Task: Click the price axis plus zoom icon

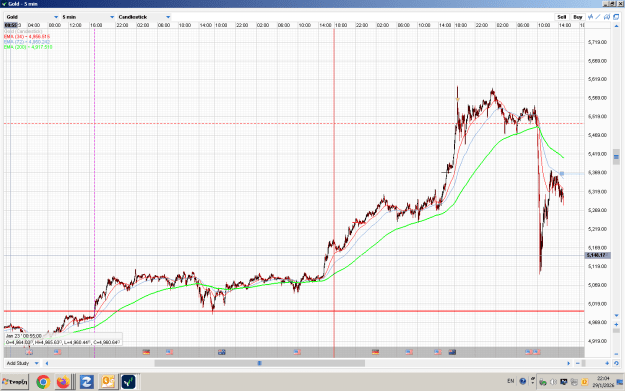Action: click(616, 324)
